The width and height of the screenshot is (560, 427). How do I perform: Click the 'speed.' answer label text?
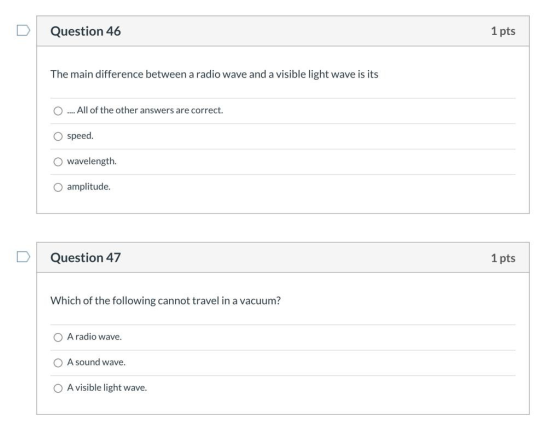point(80,136)
